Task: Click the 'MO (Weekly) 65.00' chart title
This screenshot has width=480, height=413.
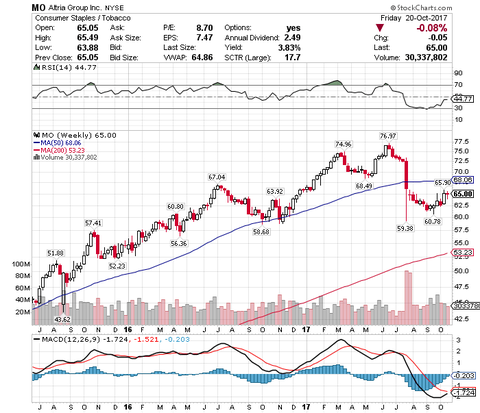Action: click(79, 135)
